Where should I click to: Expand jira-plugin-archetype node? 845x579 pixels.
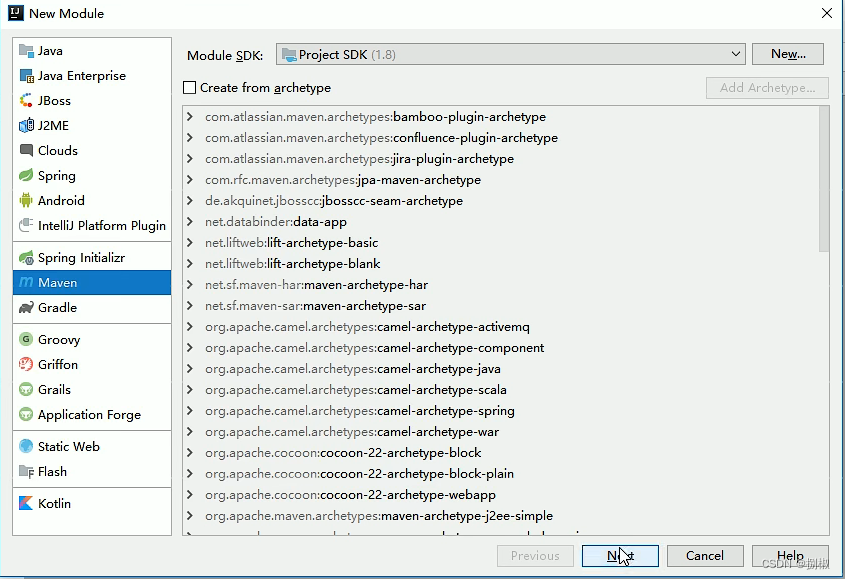coord(190,158)
